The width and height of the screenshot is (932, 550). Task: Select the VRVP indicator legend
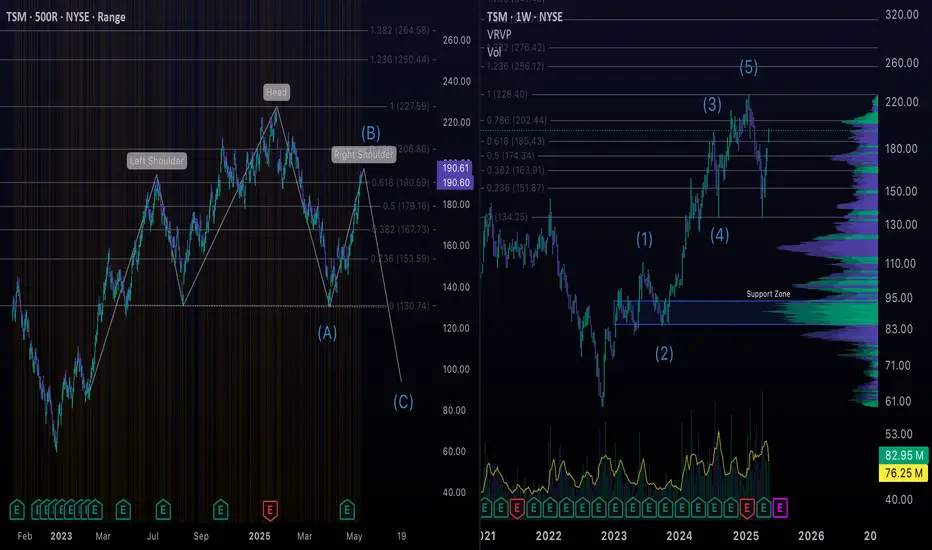(x=499, y=34)
